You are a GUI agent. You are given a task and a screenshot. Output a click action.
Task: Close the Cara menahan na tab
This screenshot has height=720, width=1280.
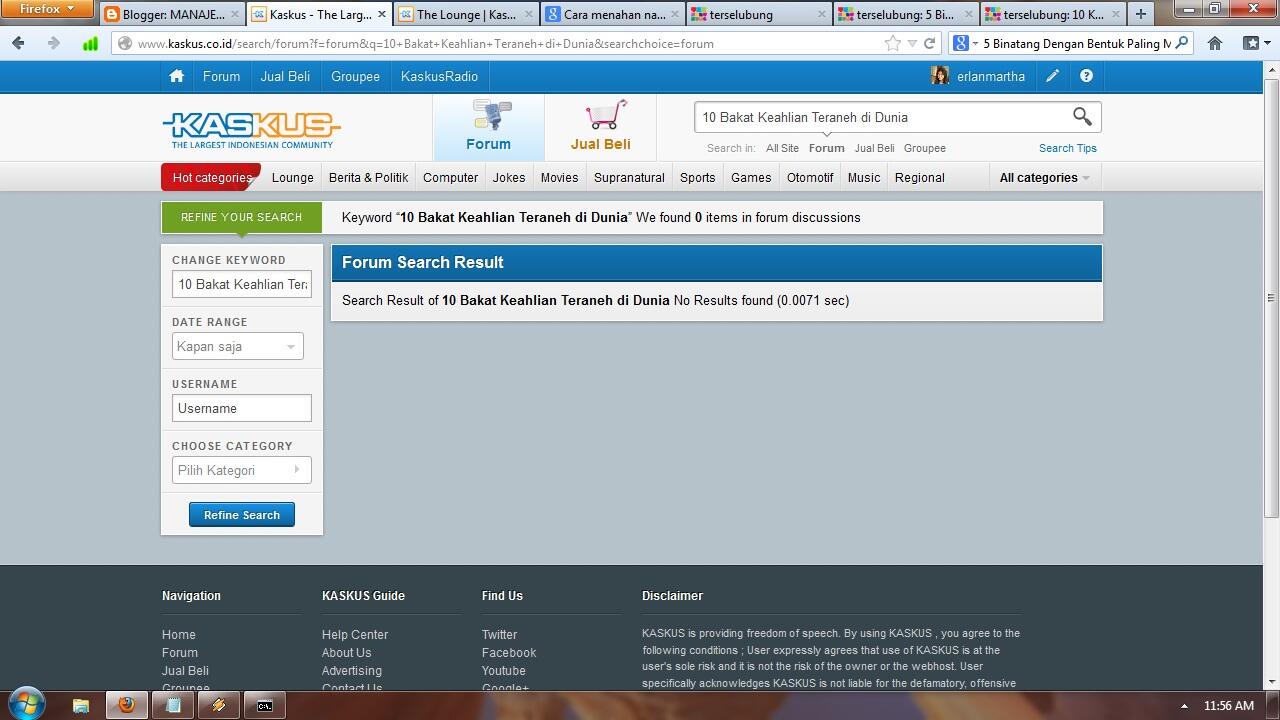tap(675, 14)
